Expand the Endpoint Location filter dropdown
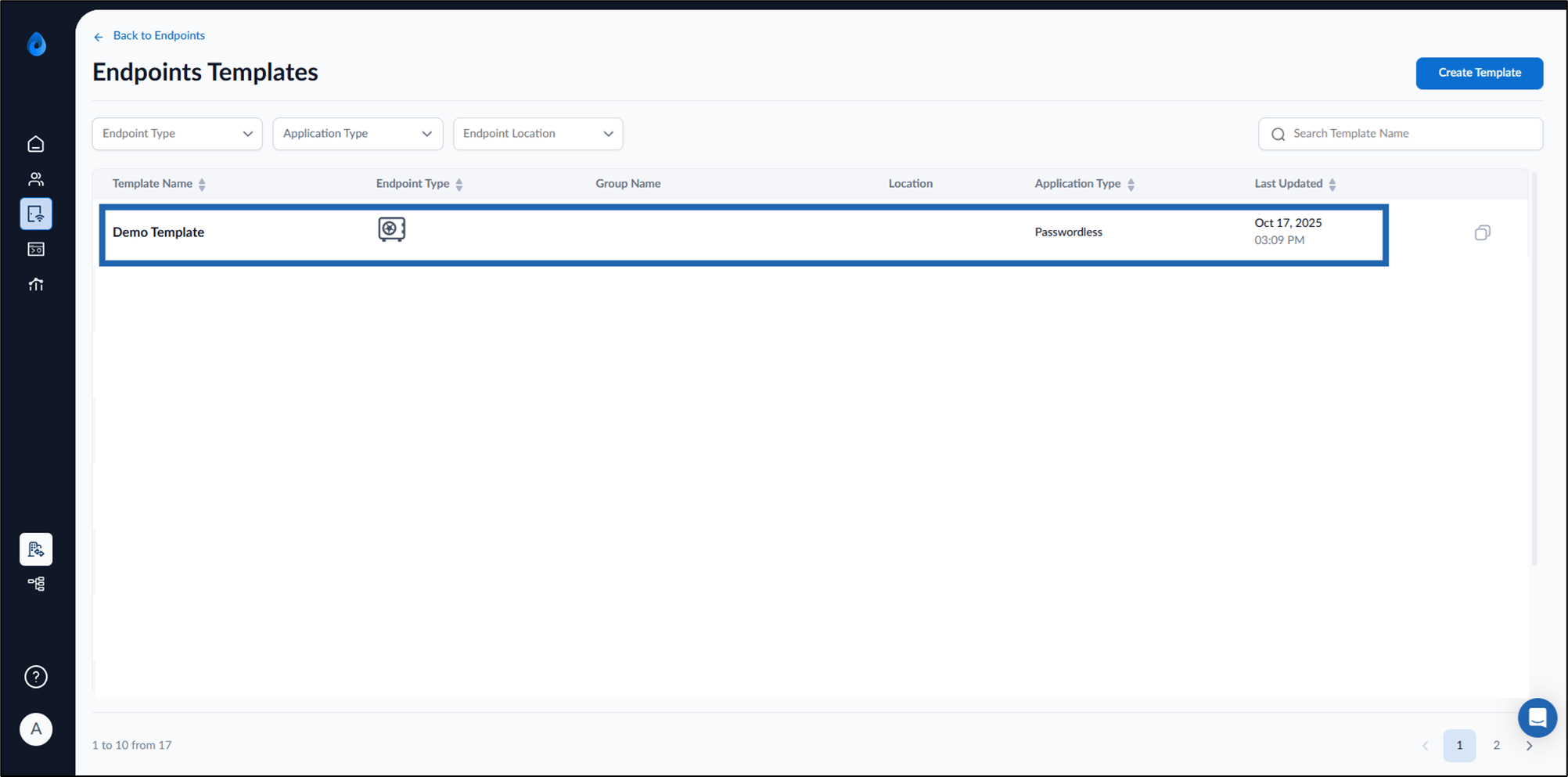The height and width of the screenshot is (777, 1568). 538,134
